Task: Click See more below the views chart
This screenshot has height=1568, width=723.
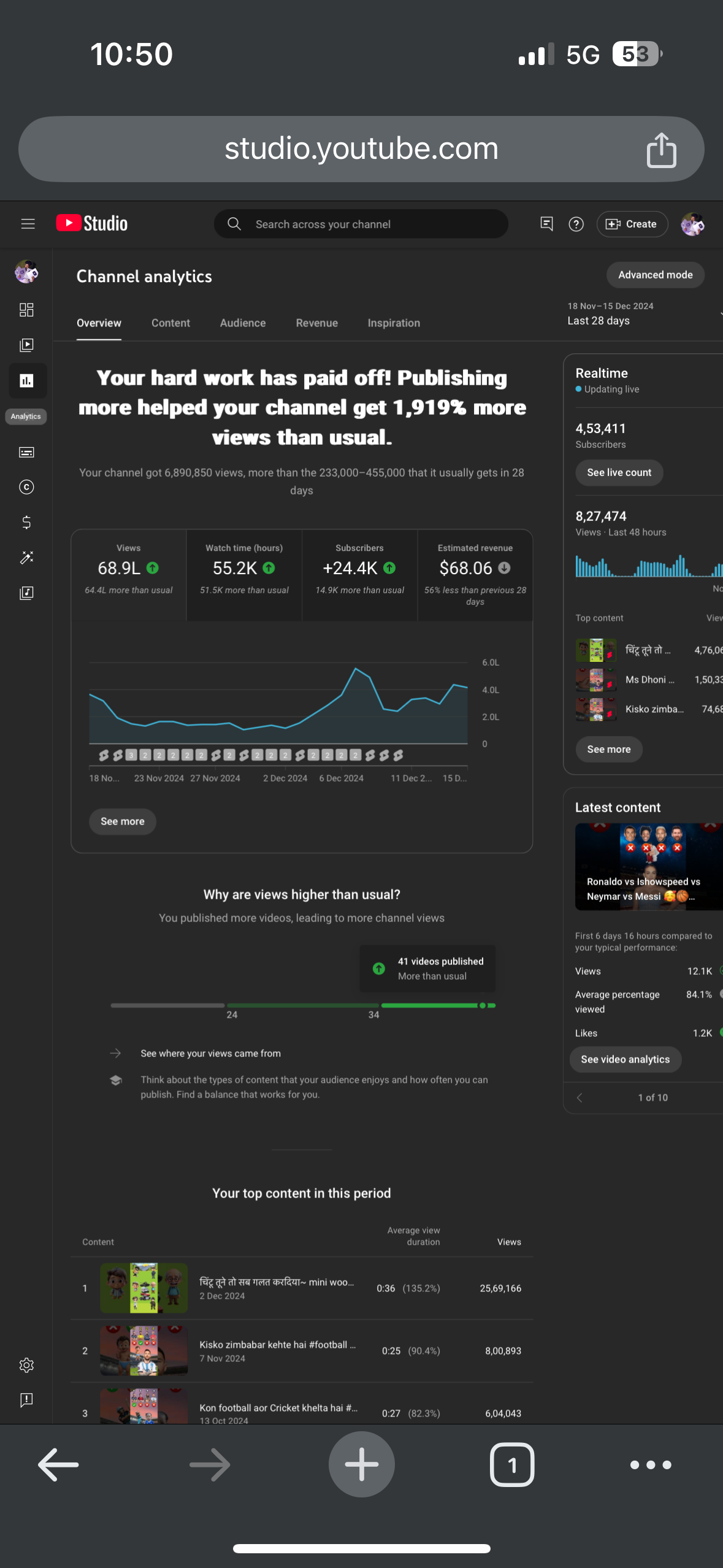Action: tap(123, 821)
